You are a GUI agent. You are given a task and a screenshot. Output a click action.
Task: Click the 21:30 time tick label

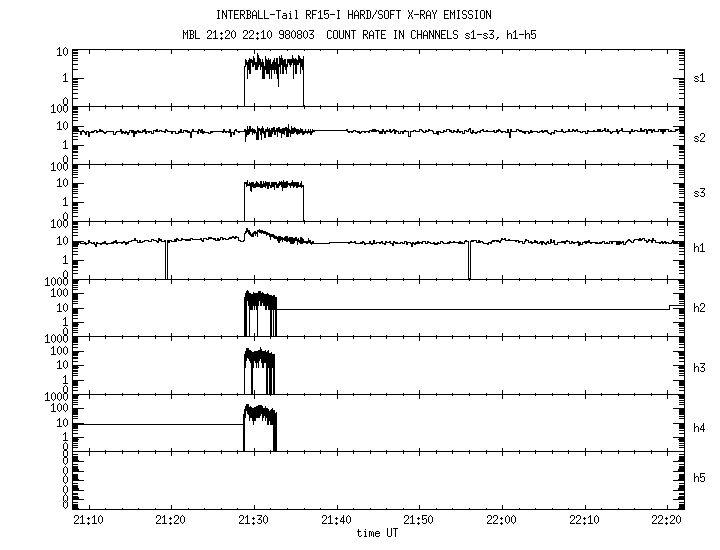(254, 520)
